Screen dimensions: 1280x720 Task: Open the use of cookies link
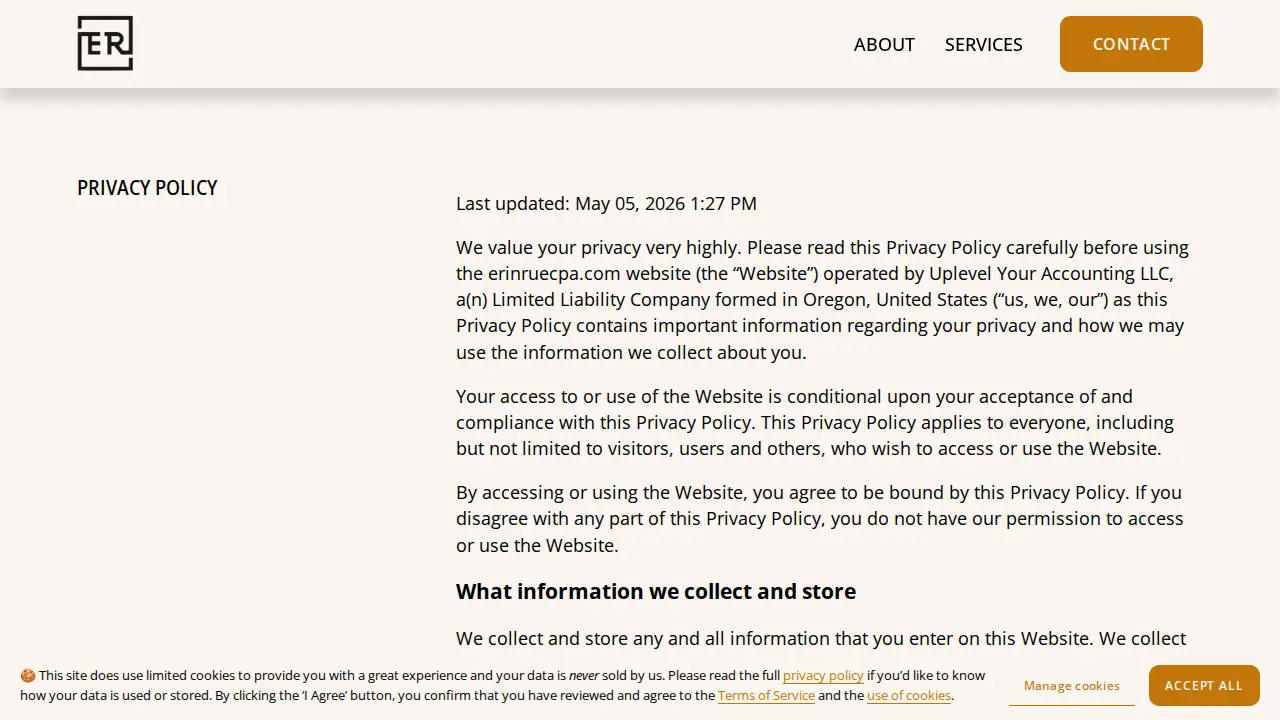[909, 696]
